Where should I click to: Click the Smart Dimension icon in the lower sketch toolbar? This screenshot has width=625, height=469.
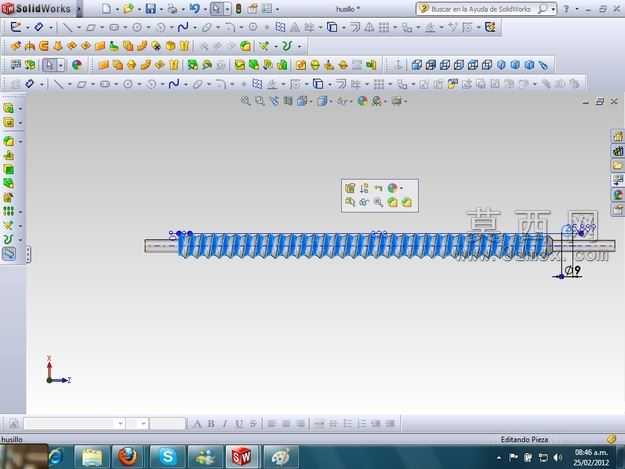click(x=29, y=84)
